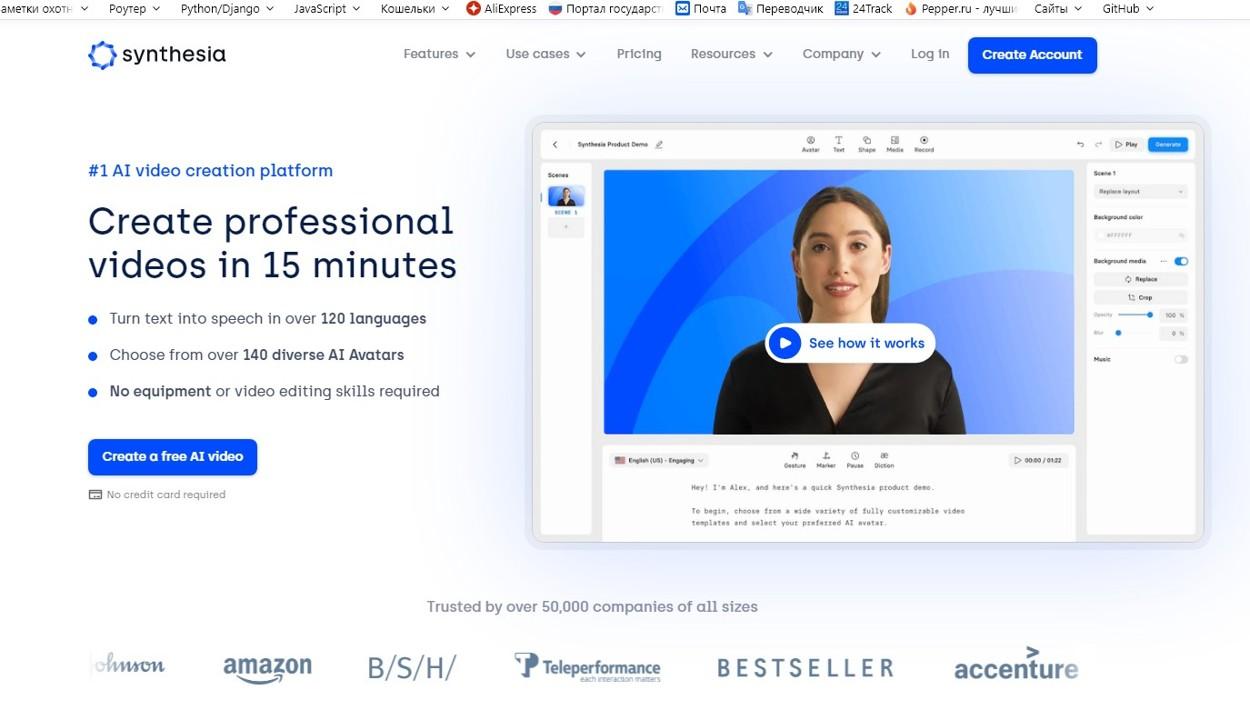Screen dimensions: 1250x720
Task: Expand the Resources dropdown menu
Action: [x=731, y=54]
